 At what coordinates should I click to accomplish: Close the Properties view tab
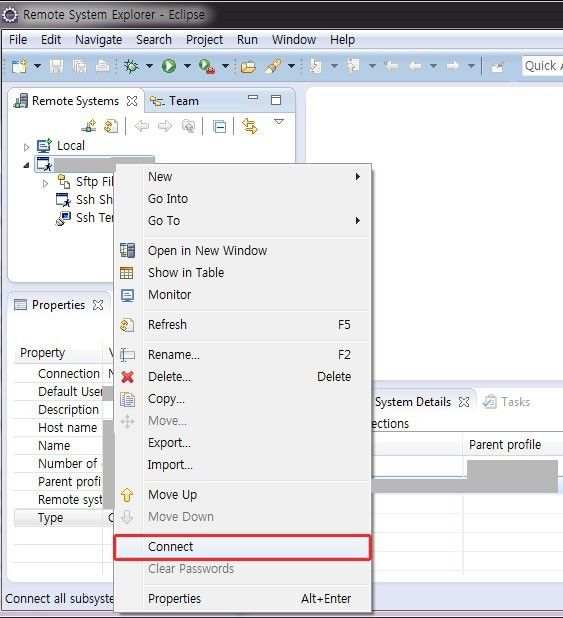tap(98, 305)
